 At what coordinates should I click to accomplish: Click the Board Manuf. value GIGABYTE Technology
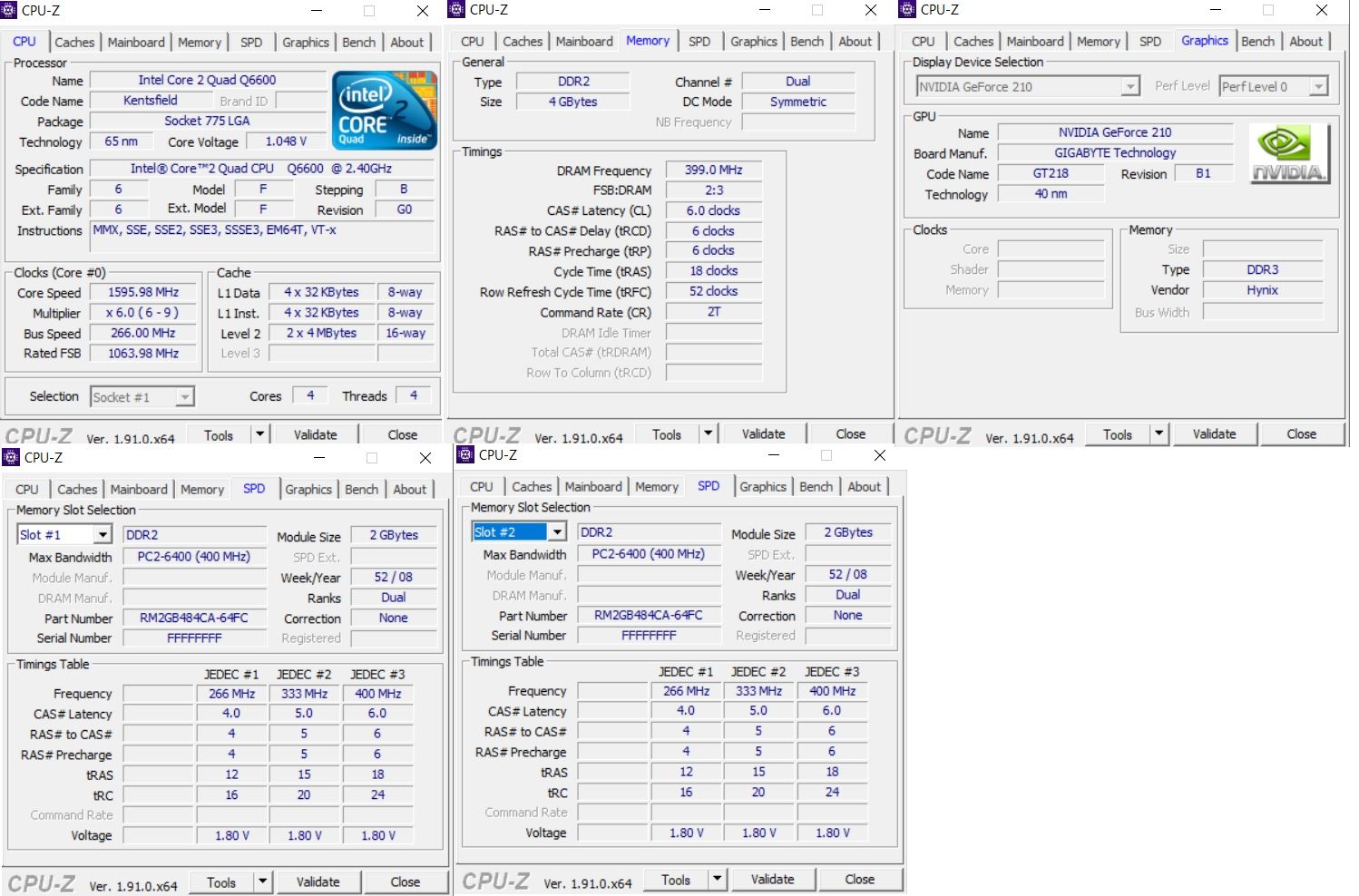pyautogui.click(x=1115, y=152)
